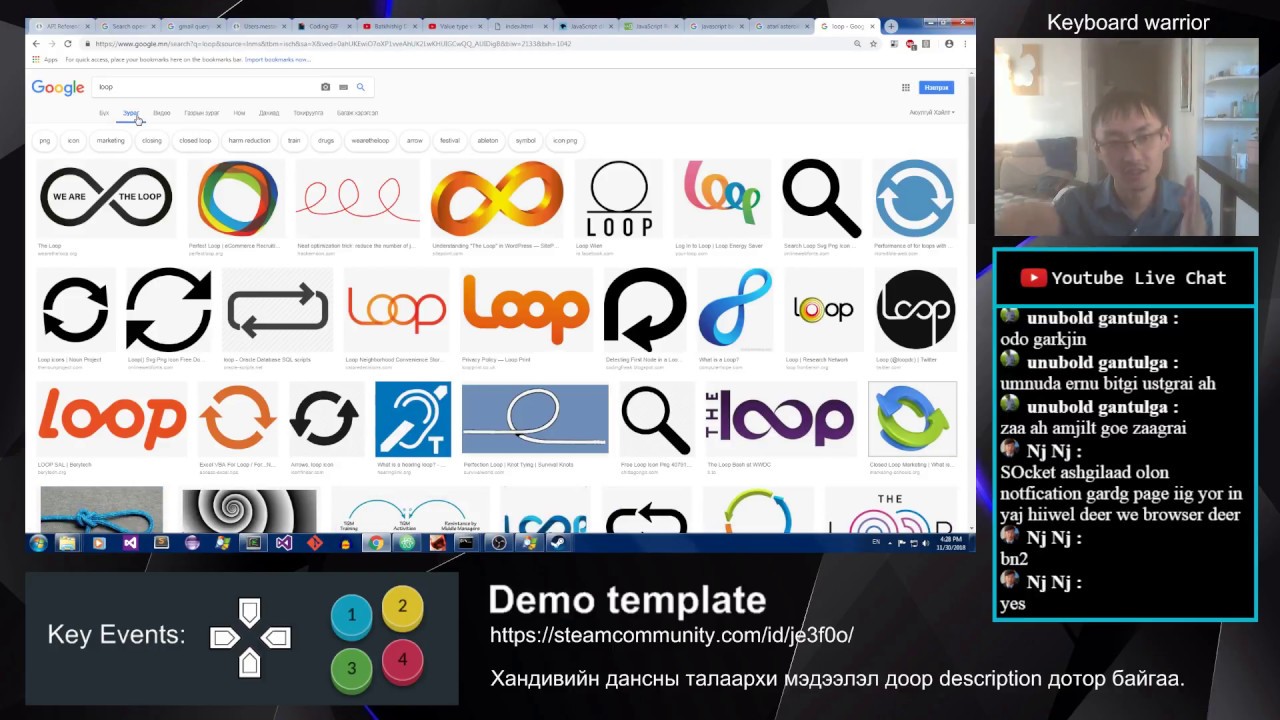Open the Windows Start menu

click(x=38, y=543)
